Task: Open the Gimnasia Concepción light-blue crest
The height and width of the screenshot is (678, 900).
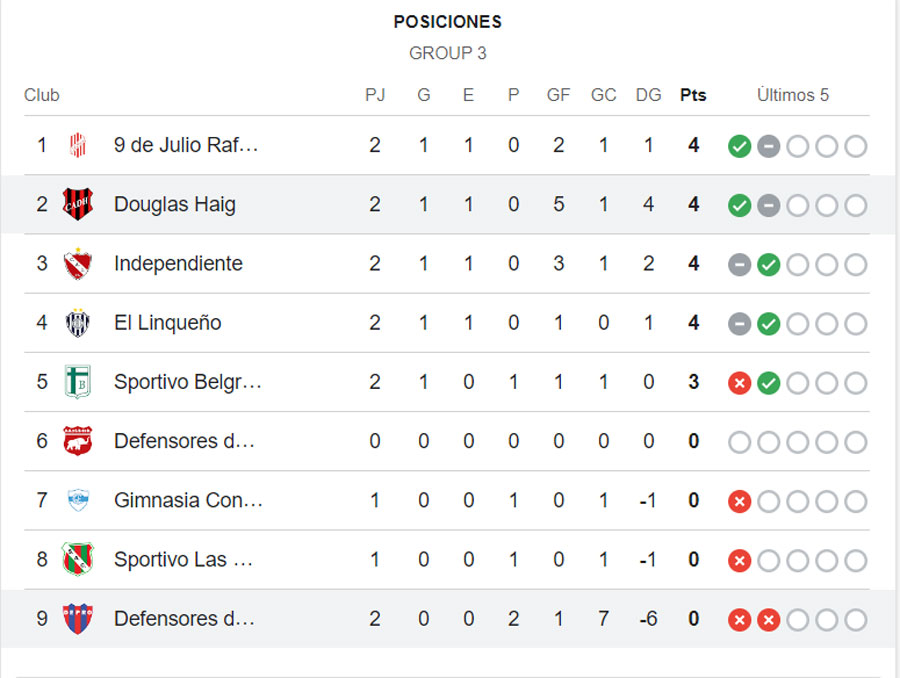Action: [x=77, y=500]
